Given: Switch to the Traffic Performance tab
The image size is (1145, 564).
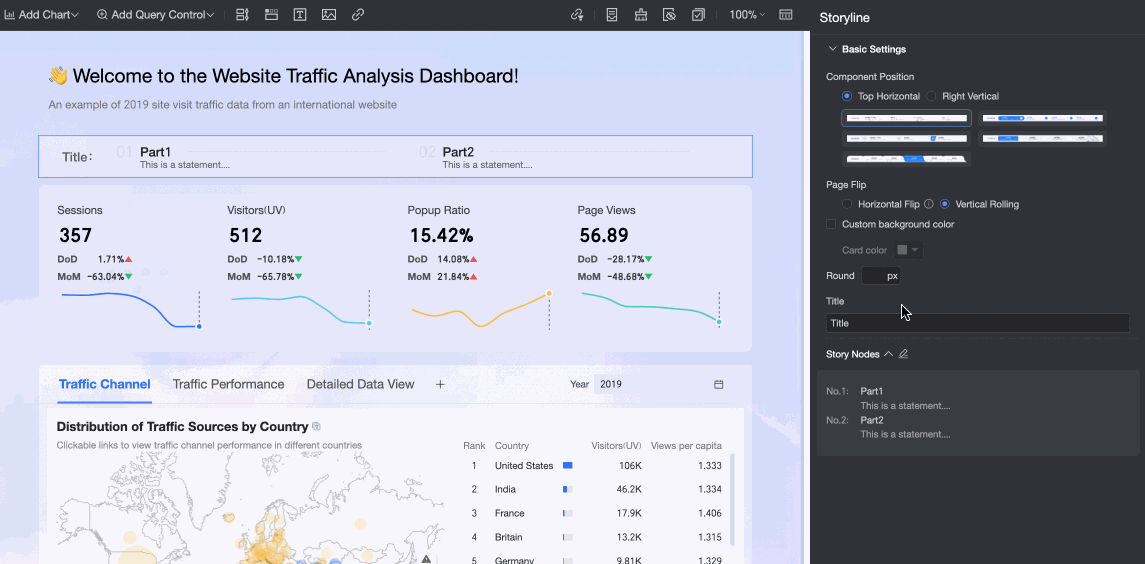Looking at the screenshot, I should [x=228, y=384].
